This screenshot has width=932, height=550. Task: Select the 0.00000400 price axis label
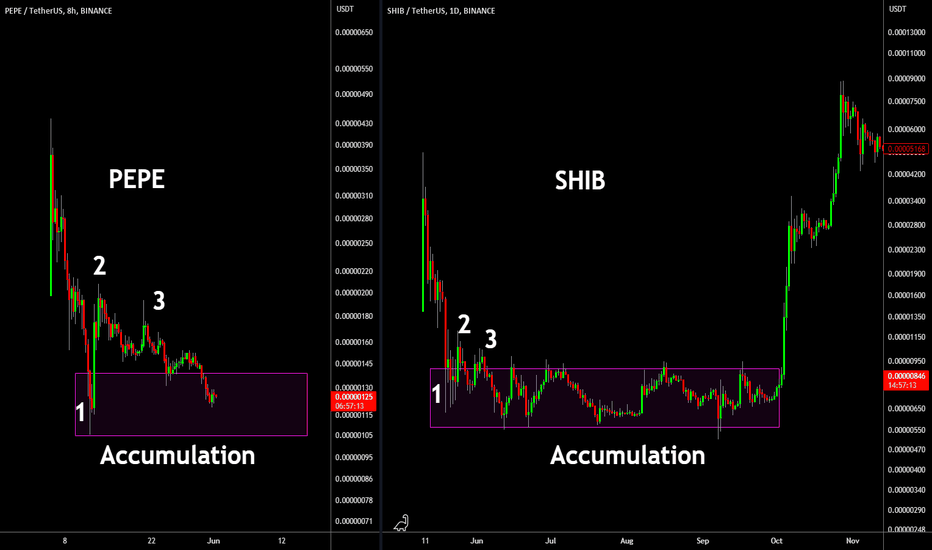tap(906, 470)
